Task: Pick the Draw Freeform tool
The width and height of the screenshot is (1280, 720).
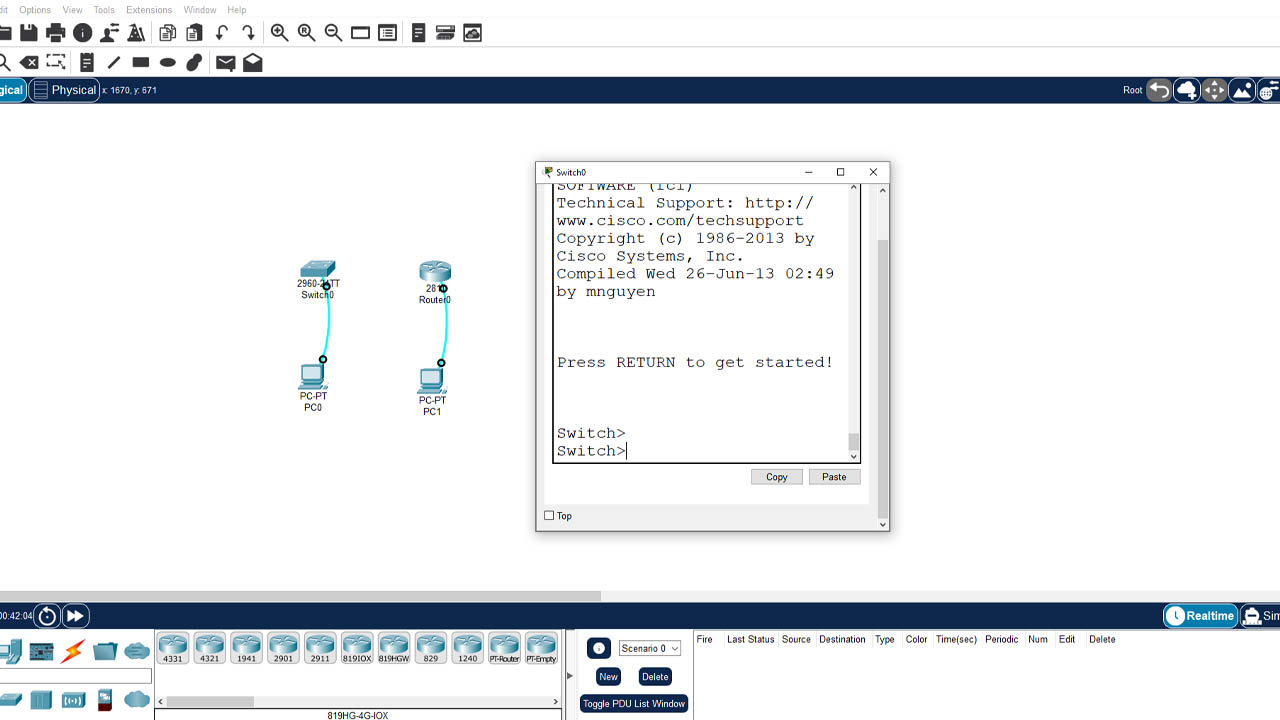Action: click(x=195, y=62)
